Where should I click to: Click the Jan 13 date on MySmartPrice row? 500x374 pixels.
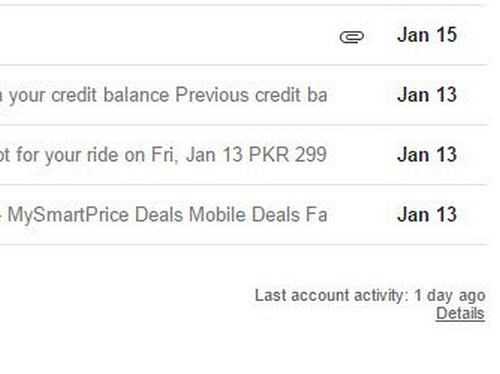(427, 214)
